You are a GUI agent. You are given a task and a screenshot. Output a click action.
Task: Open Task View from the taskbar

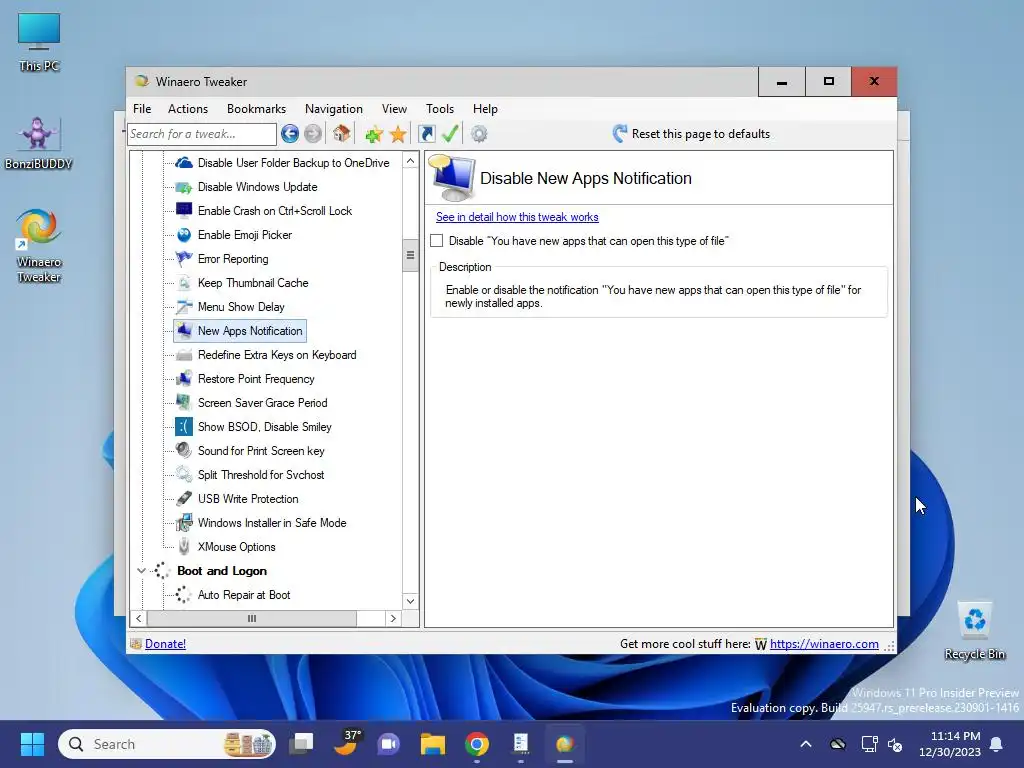[x=302, y=744]
